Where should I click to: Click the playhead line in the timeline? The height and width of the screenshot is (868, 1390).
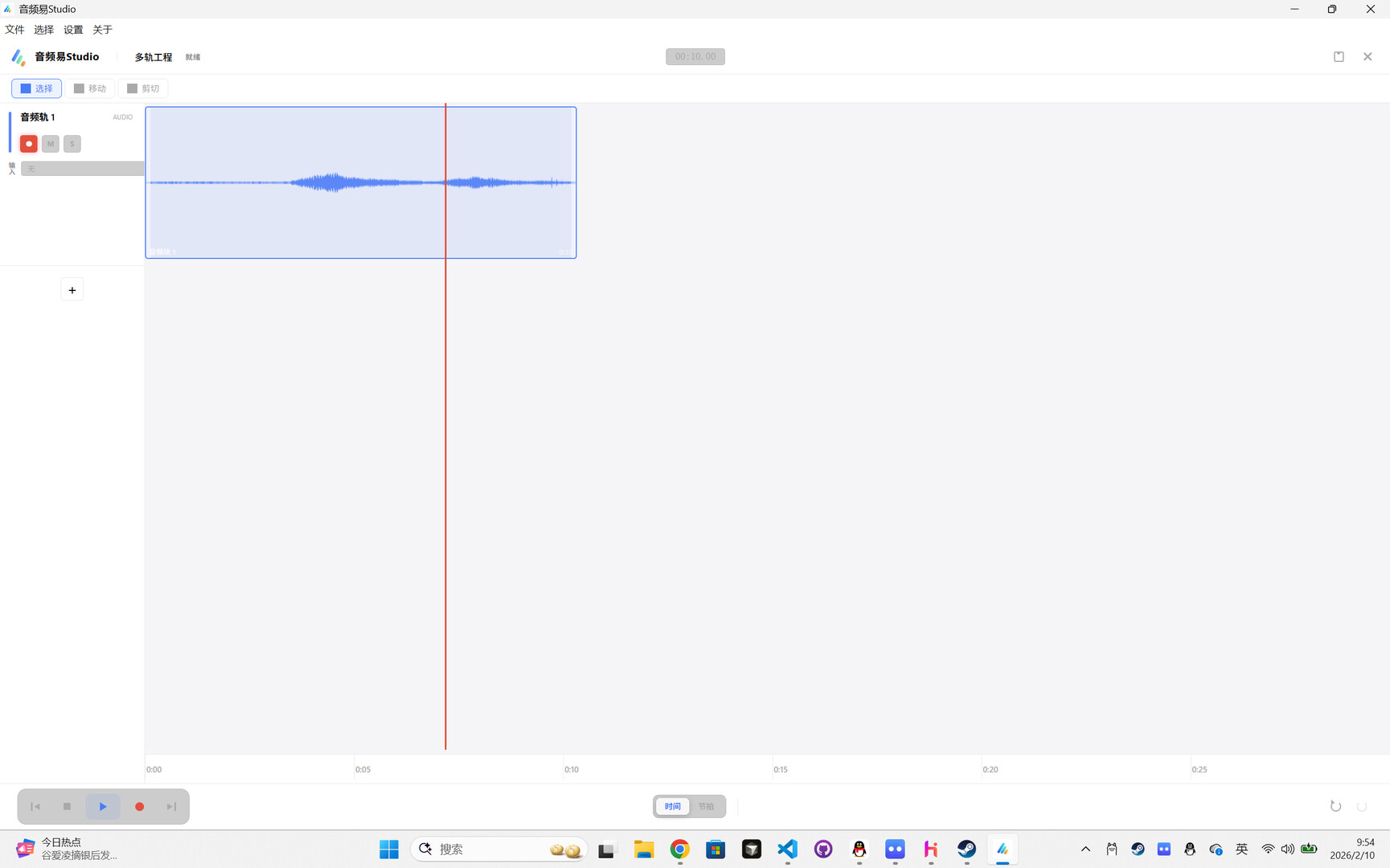(445, 482)
